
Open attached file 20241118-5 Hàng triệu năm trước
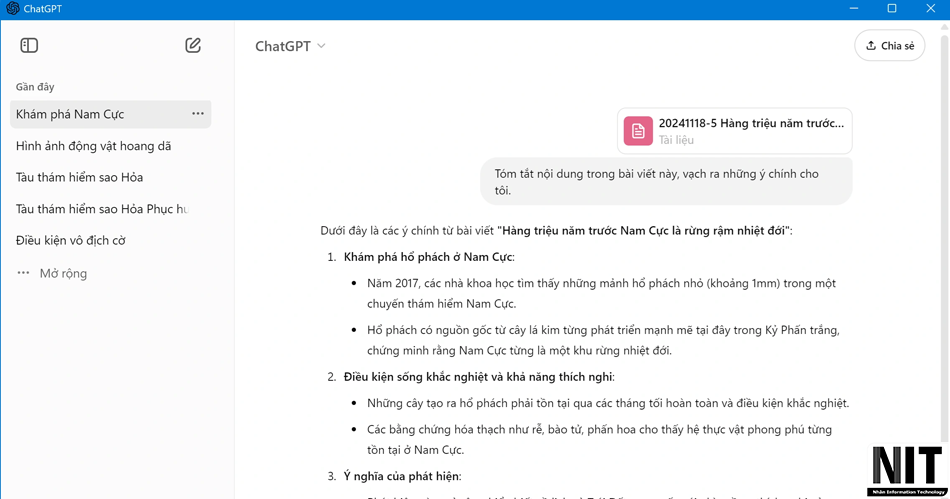[x=734, y=131]
